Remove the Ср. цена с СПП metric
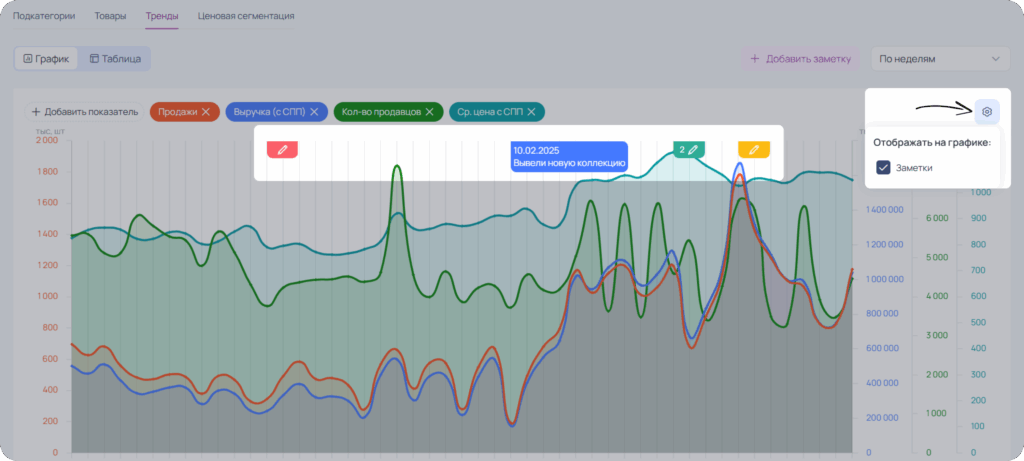1024x461 pixels. point(532,112)
